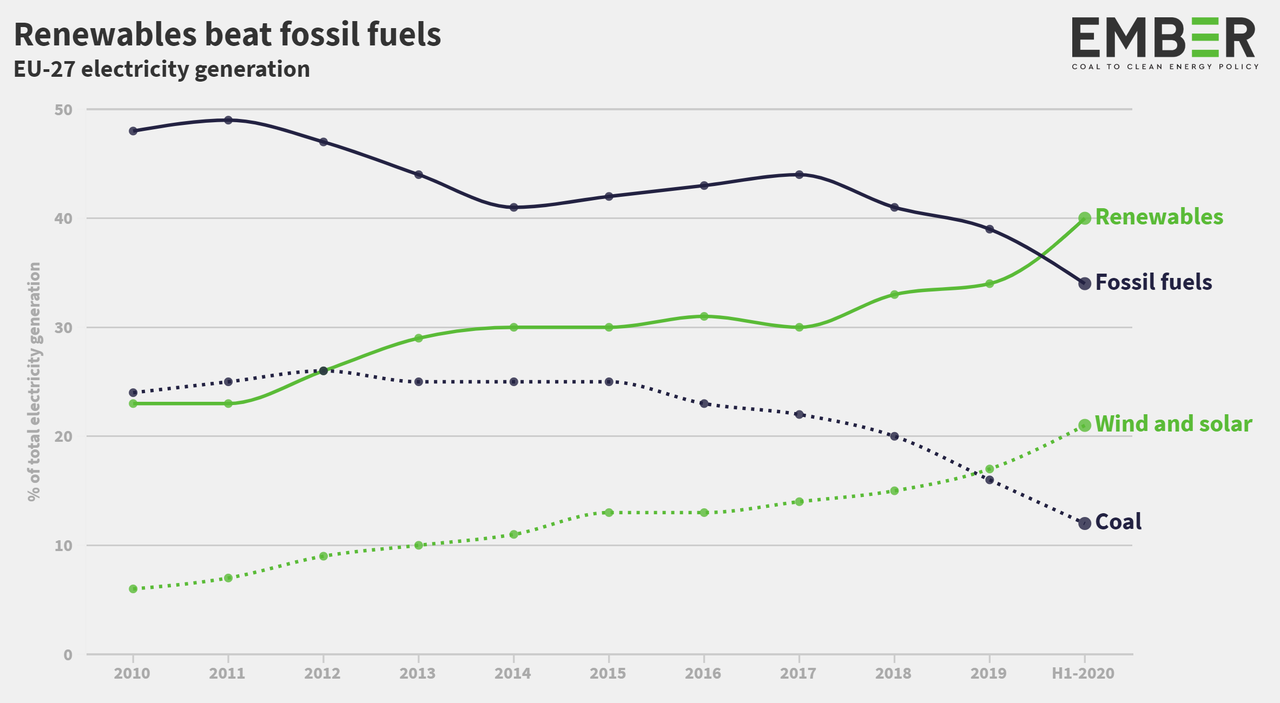Click the chart title 'Renewables beat fossil fuels'
Screen dimensions: 1280x703
227,34
